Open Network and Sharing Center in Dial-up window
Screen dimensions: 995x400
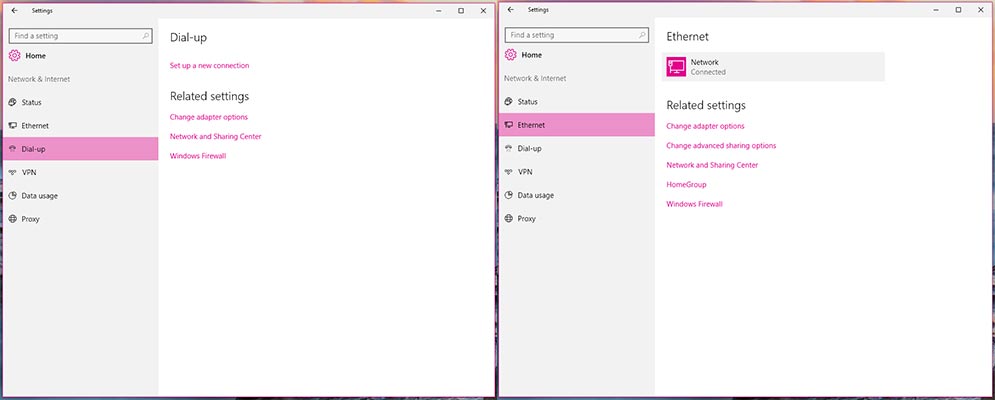pyautogui.click(x=216, y=137)
